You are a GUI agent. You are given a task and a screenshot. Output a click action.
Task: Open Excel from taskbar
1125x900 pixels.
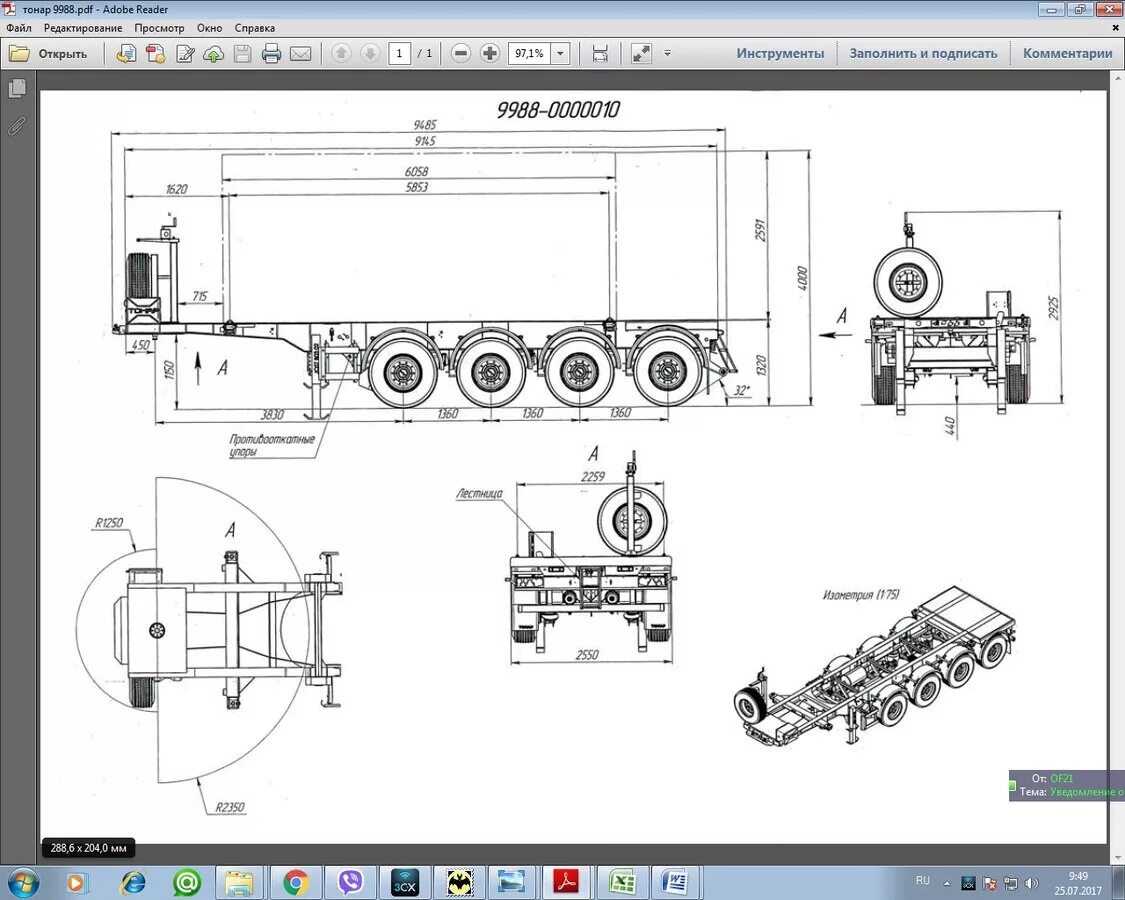(x=622, y=882)
